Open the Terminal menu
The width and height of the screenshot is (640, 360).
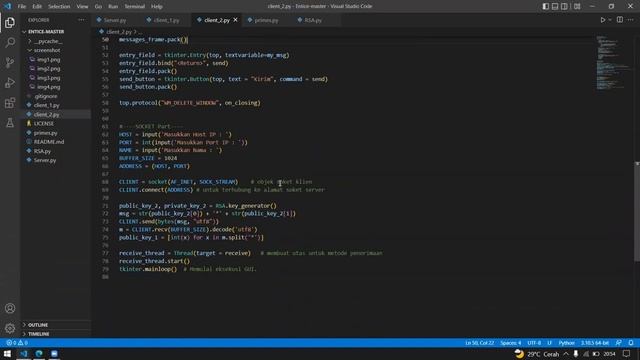(134, 6)
